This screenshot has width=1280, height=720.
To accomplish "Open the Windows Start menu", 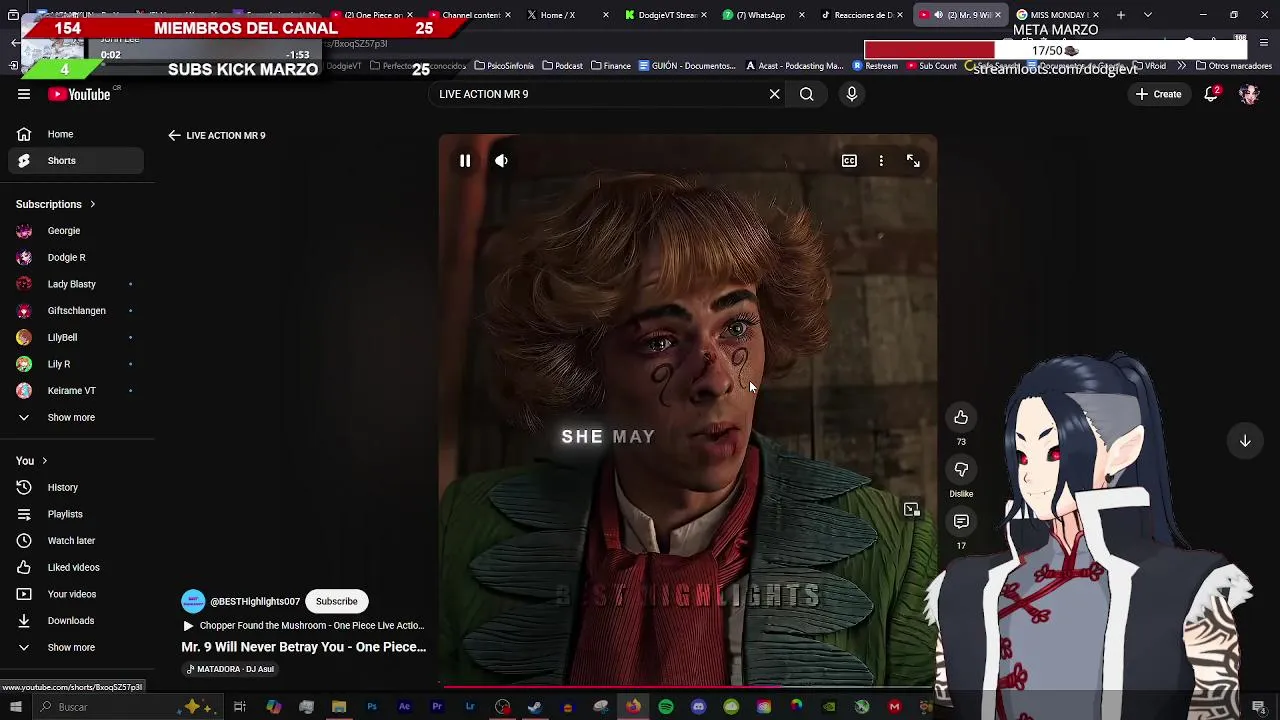I will (15, 707).
